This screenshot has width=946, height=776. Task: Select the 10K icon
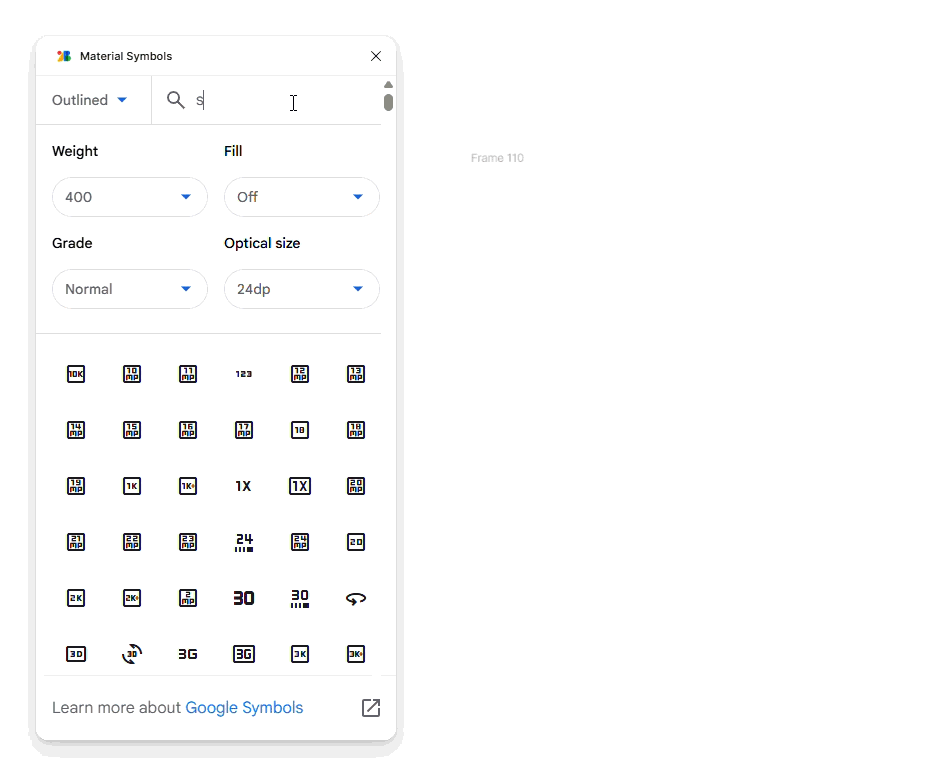tap(76, 374)
